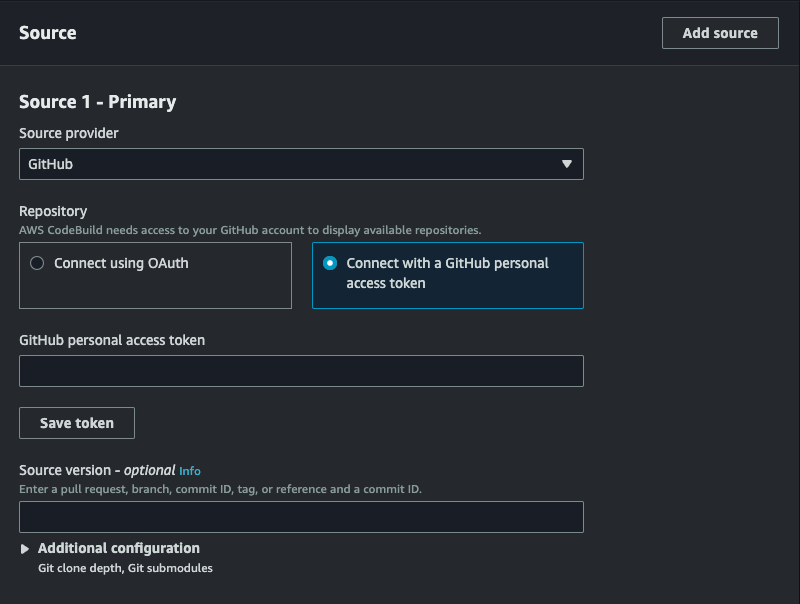Select the Connect using OAuth radio button
The image size is (800, 604).
(x=37, y=264)
